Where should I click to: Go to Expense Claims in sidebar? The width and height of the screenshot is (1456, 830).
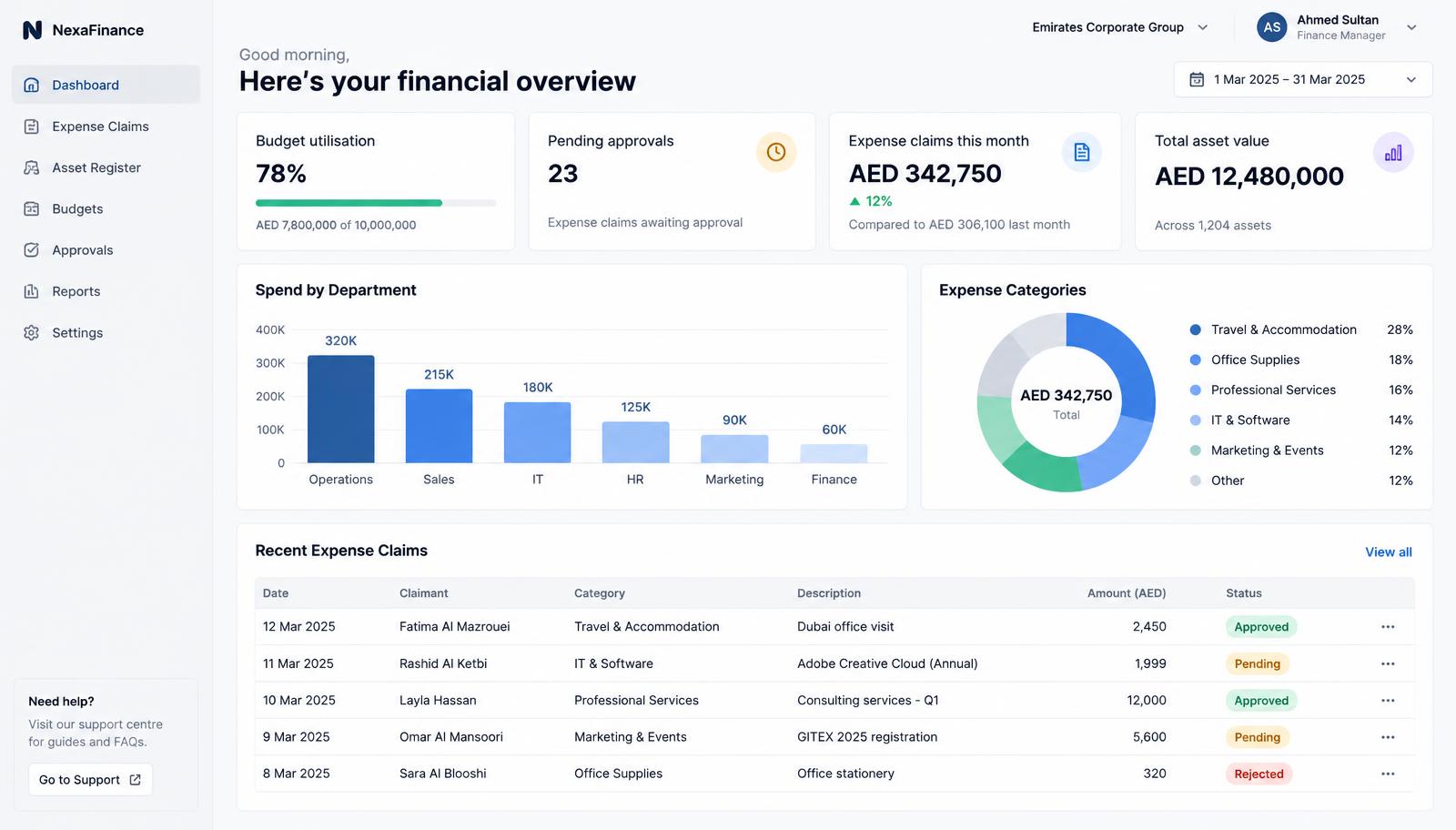[106, 127]
